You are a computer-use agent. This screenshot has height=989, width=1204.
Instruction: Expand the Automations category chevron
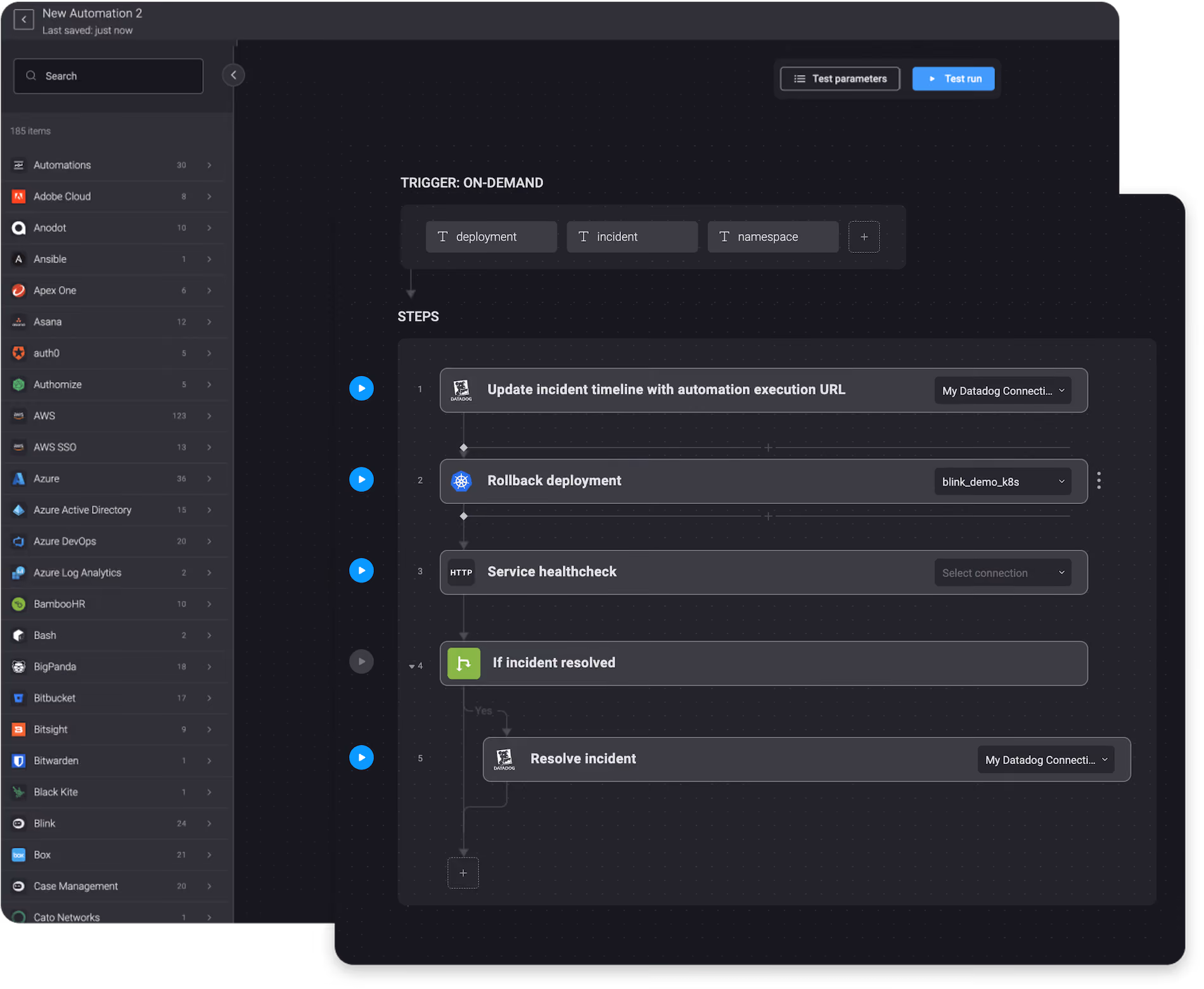pyautogui.click(x=209, y=165)
